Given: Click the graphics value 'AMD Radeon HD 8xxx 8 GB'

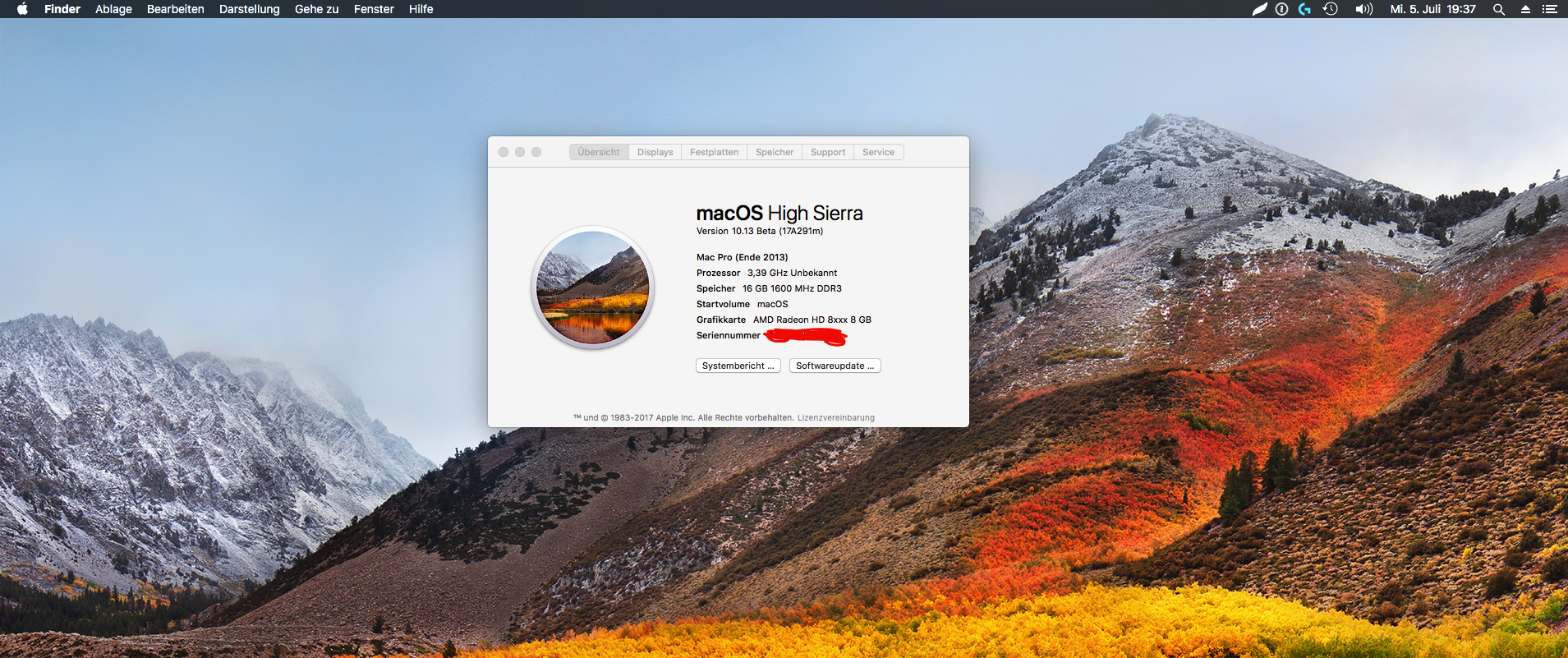Looking at the screenshot, I should coord(812,320).
